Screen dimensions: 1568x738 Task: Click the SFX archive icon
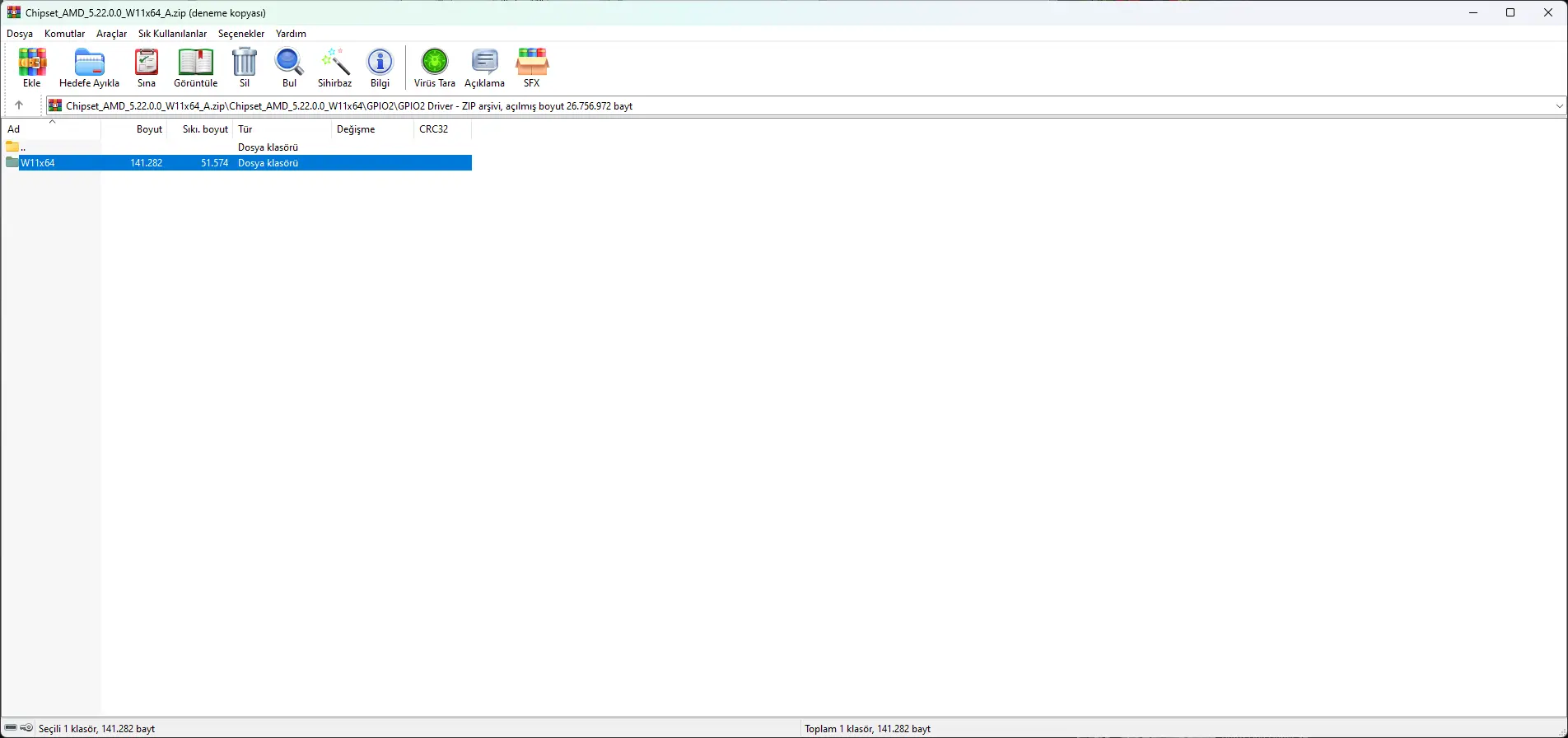(x=532, y=68)
